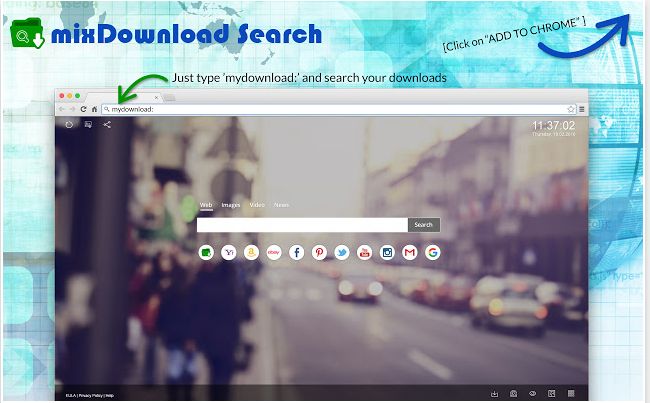This screenshot has width=650, height=403.
Task: Open the Chrome hamburger menu
Action: (582, 109)
